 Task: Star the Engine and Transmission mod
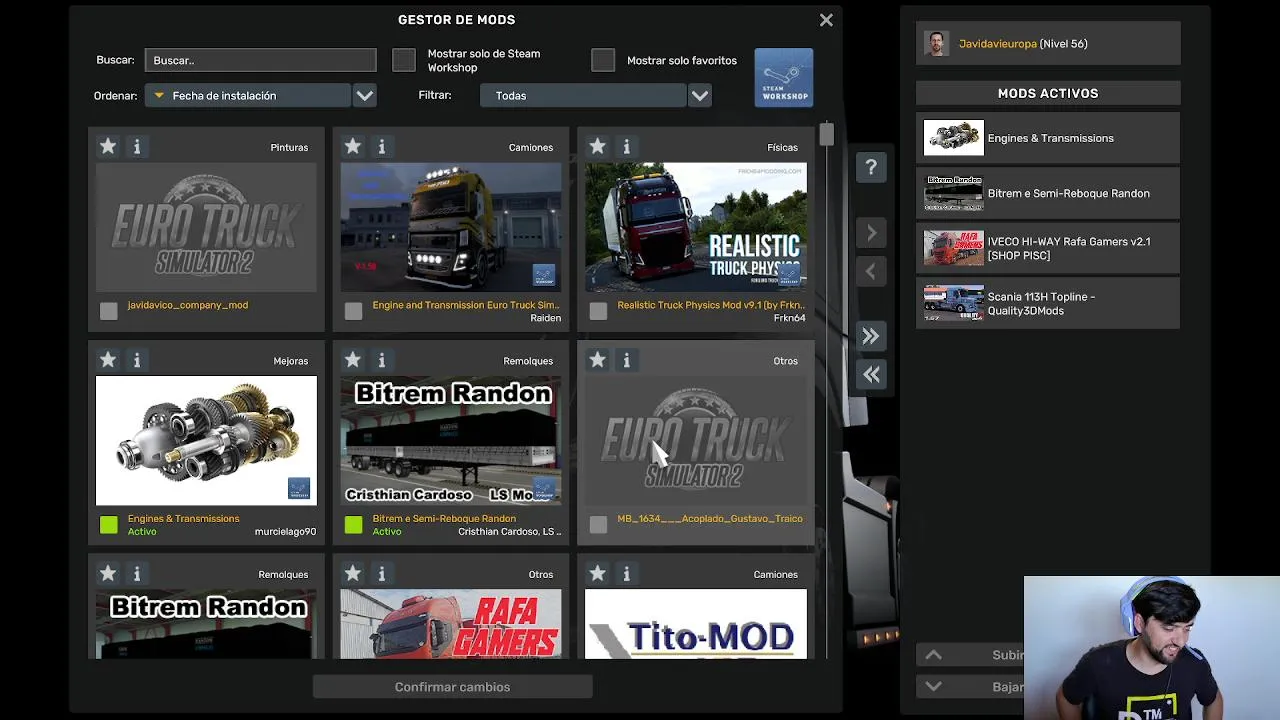click(353, 147)
